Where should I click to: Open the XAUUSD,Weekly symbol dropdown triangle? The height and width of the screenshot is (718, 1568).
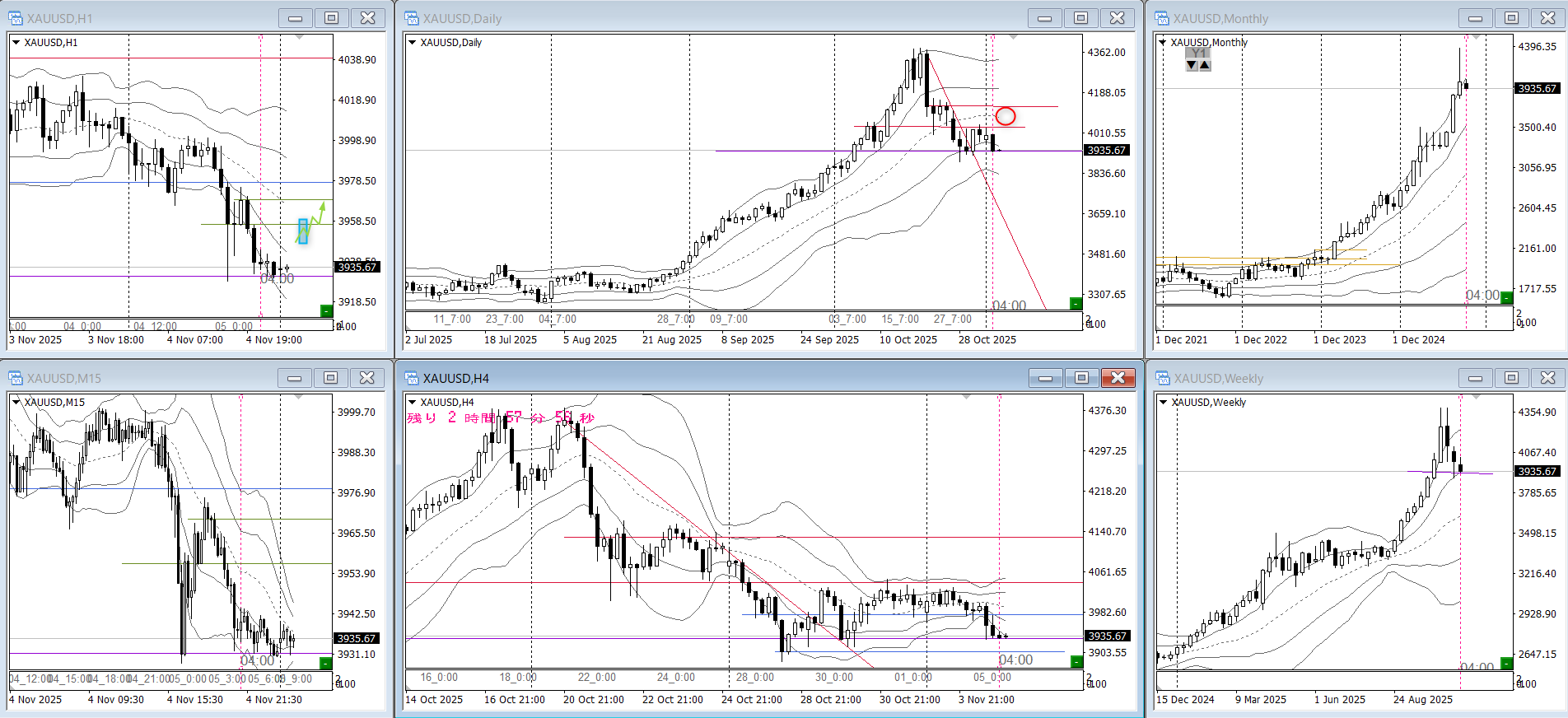coord(1163,403)
